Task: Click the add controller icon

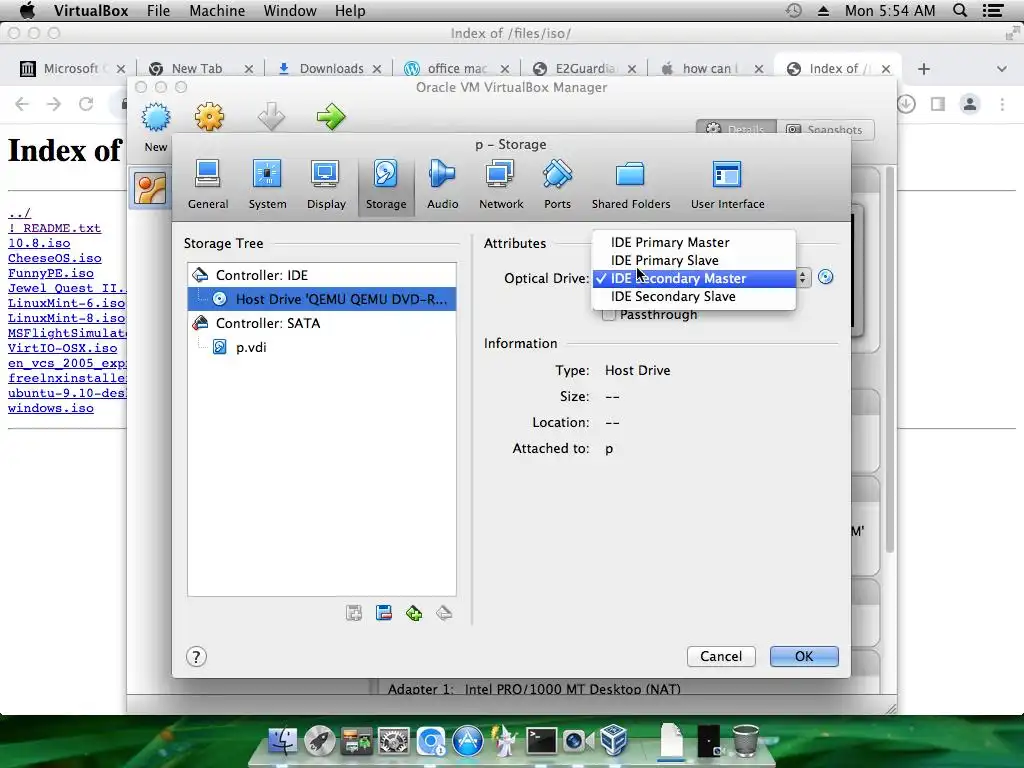Action: [x=413, y=613]
